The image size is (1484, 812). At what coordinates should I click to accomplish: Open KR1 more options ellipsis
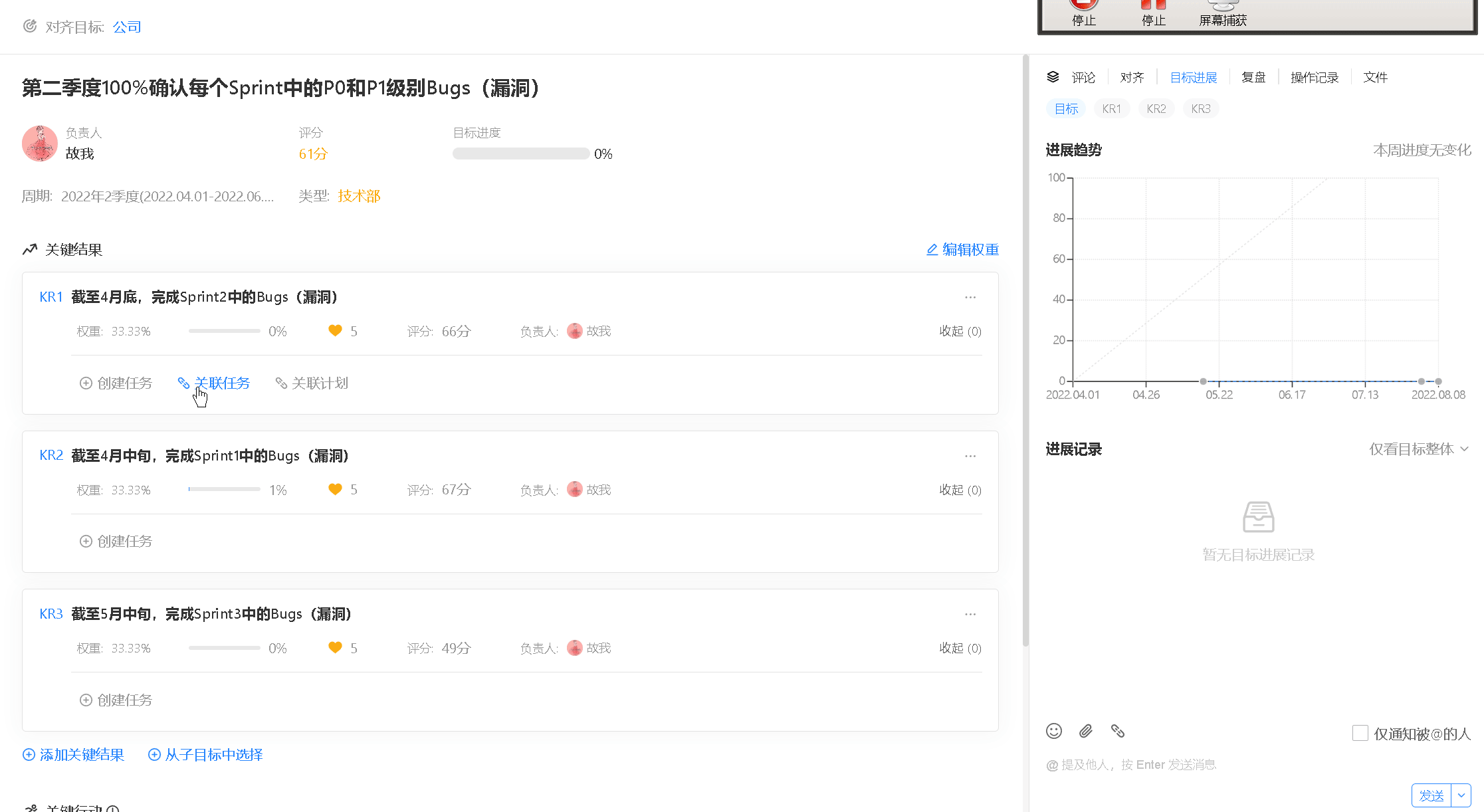(x=970, y=298)
